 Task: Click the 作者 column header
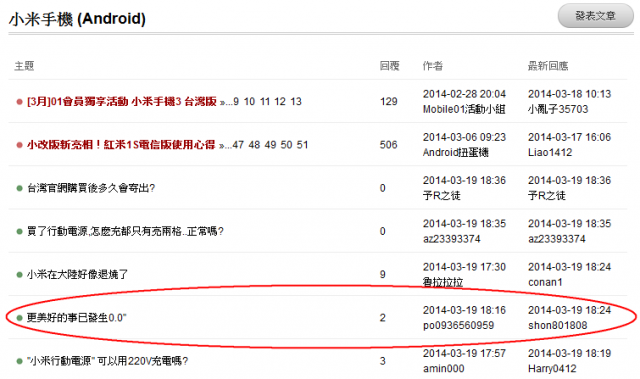pyautogui.click(x=433, y=66)
